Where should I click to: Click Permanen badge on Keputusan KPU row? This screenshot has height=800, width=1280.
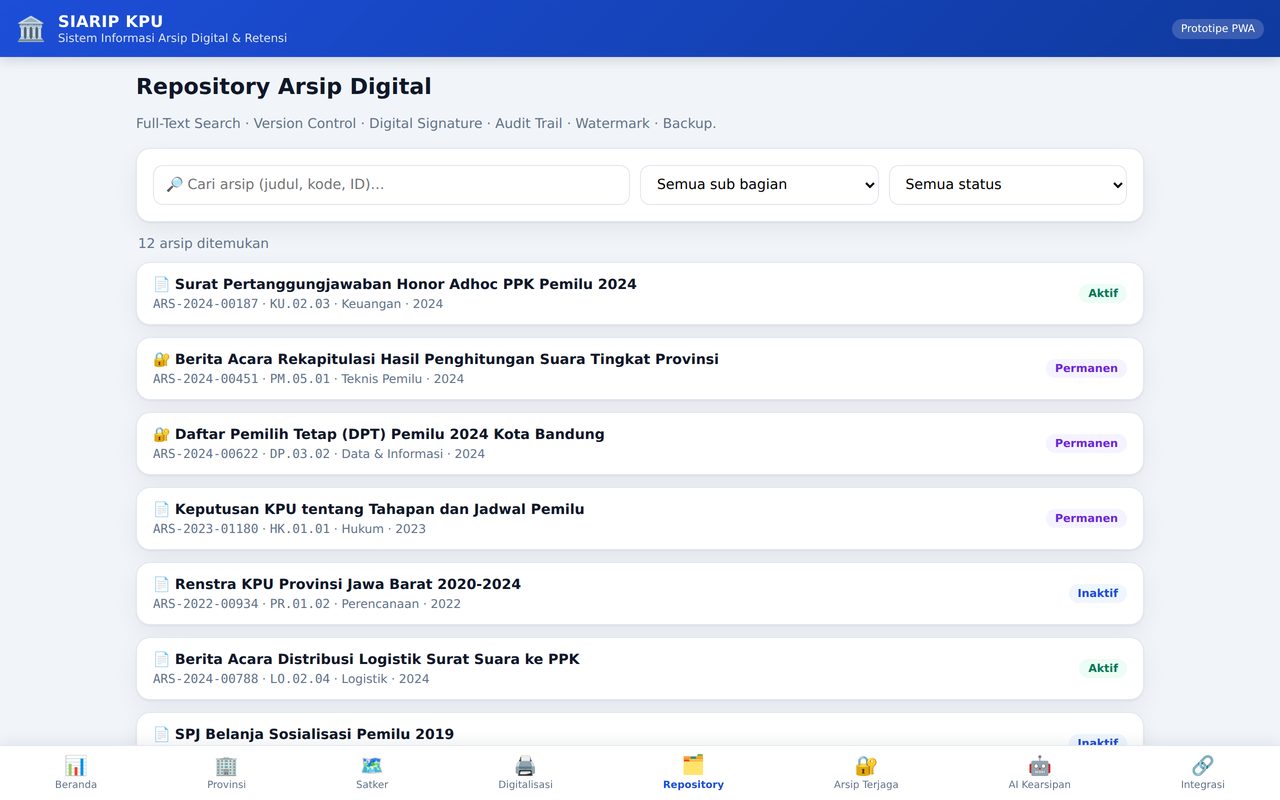point(1086,518)
